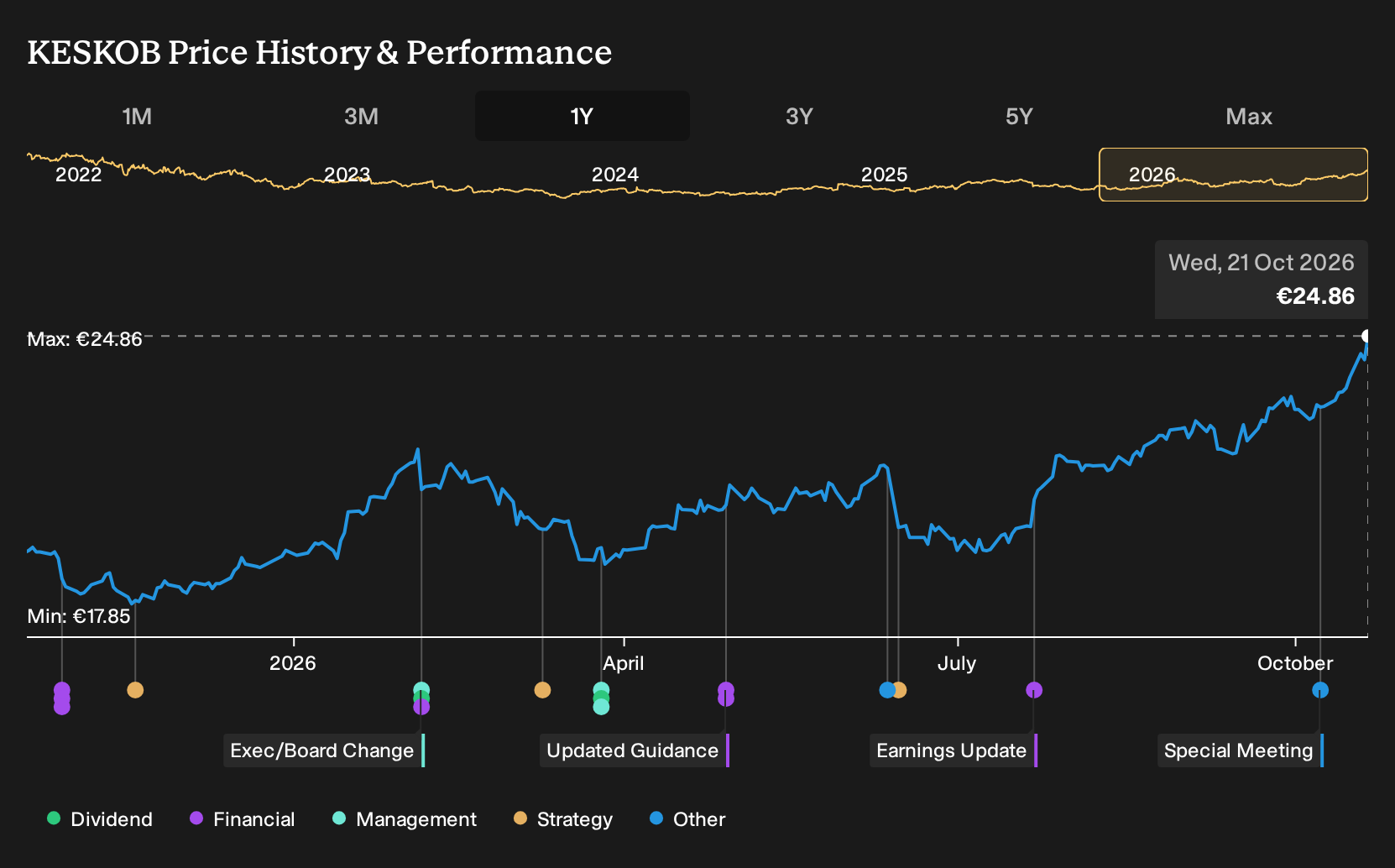Screen dimensions: 1395x868
Task: Toggle the Strategy legend filter
Action: (563, 819)
